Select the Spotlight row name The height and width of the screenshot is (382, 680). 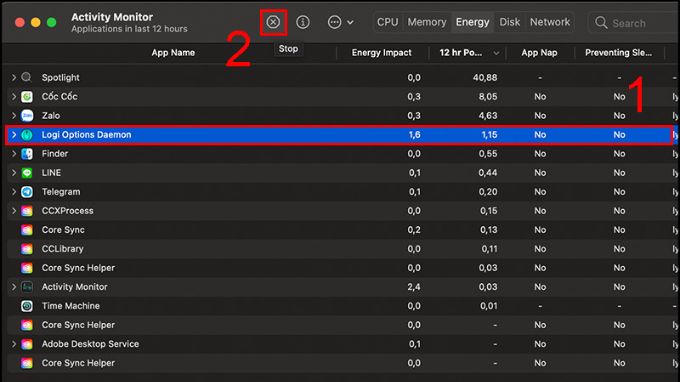tap(61, 78)
